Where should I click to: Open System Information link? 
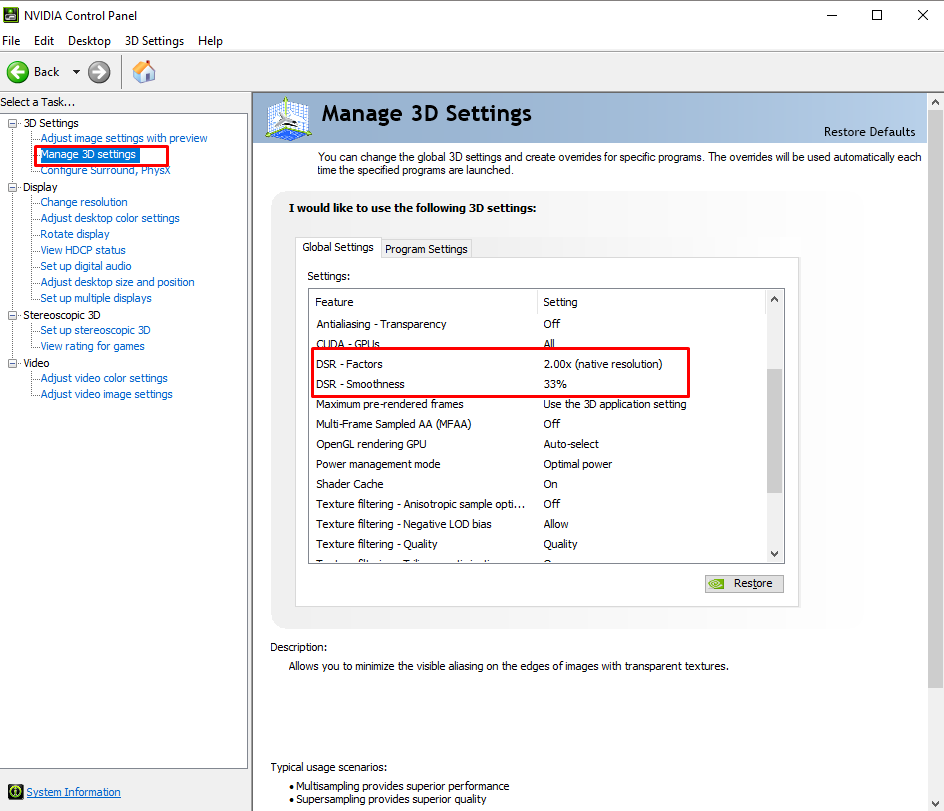(x=73, y=792)
